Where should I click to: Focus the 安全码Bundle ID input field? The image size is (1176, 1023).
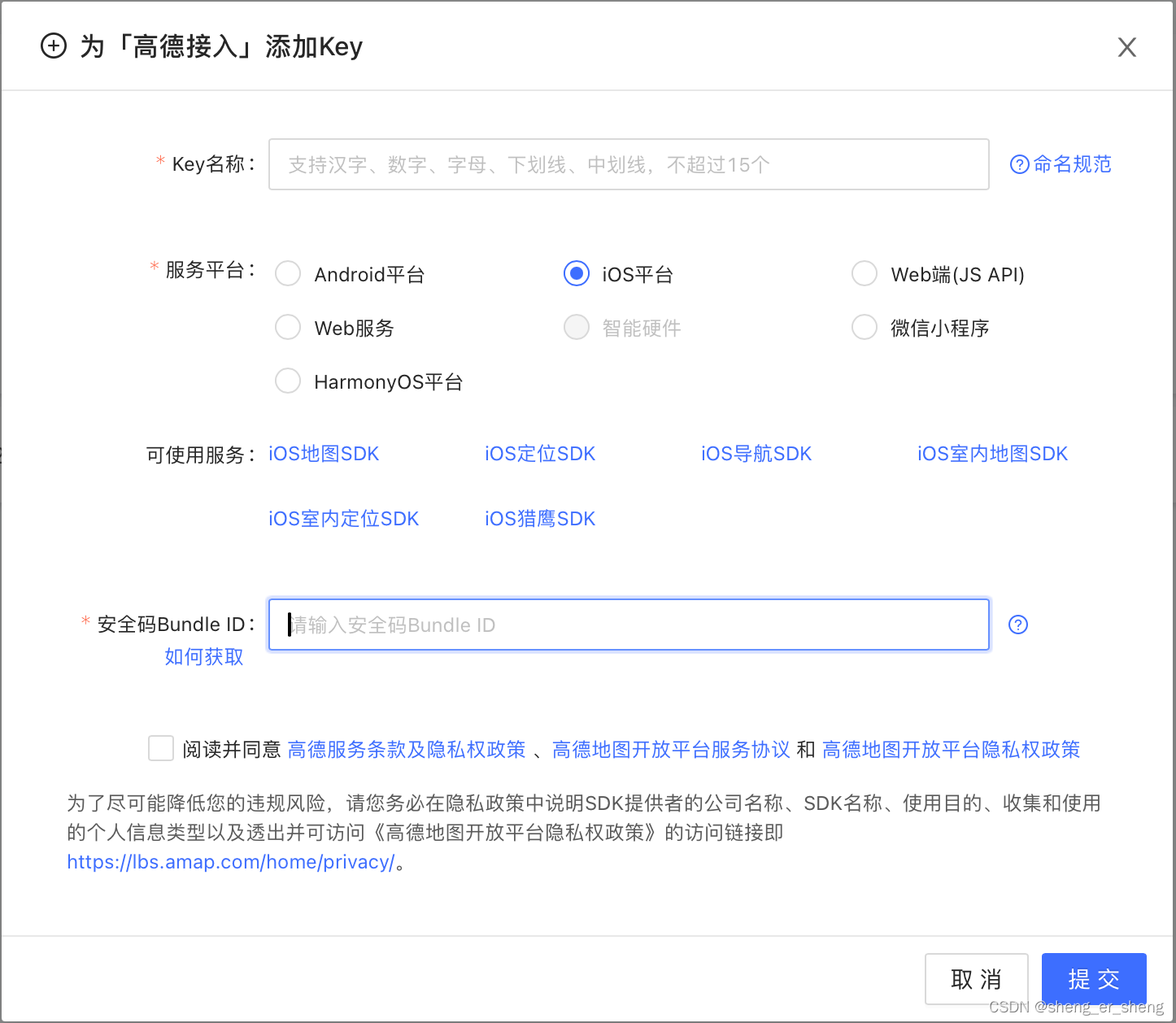[x=629, y=625]
